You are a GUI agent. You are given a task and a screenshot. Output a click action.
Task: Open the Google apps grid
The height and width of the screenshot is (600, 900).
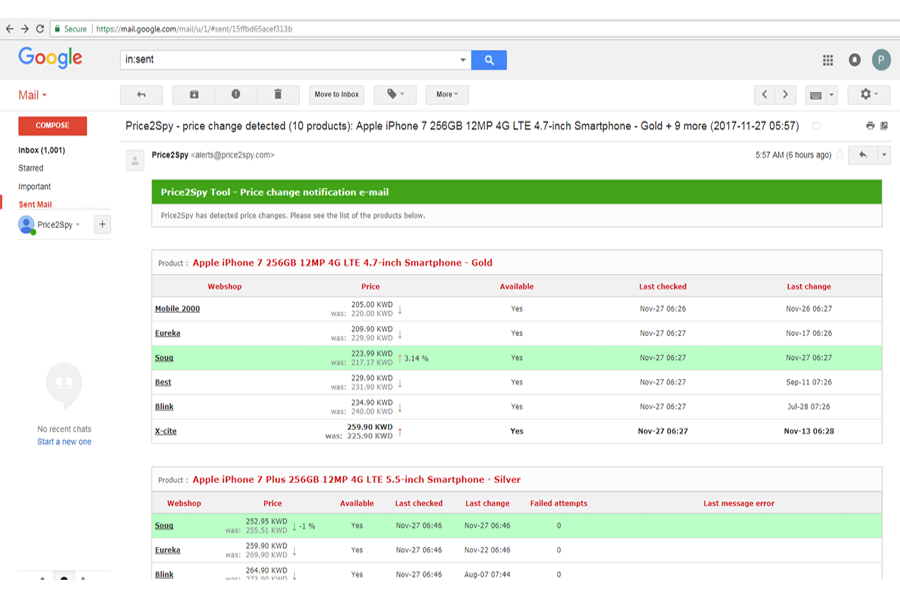828,60
